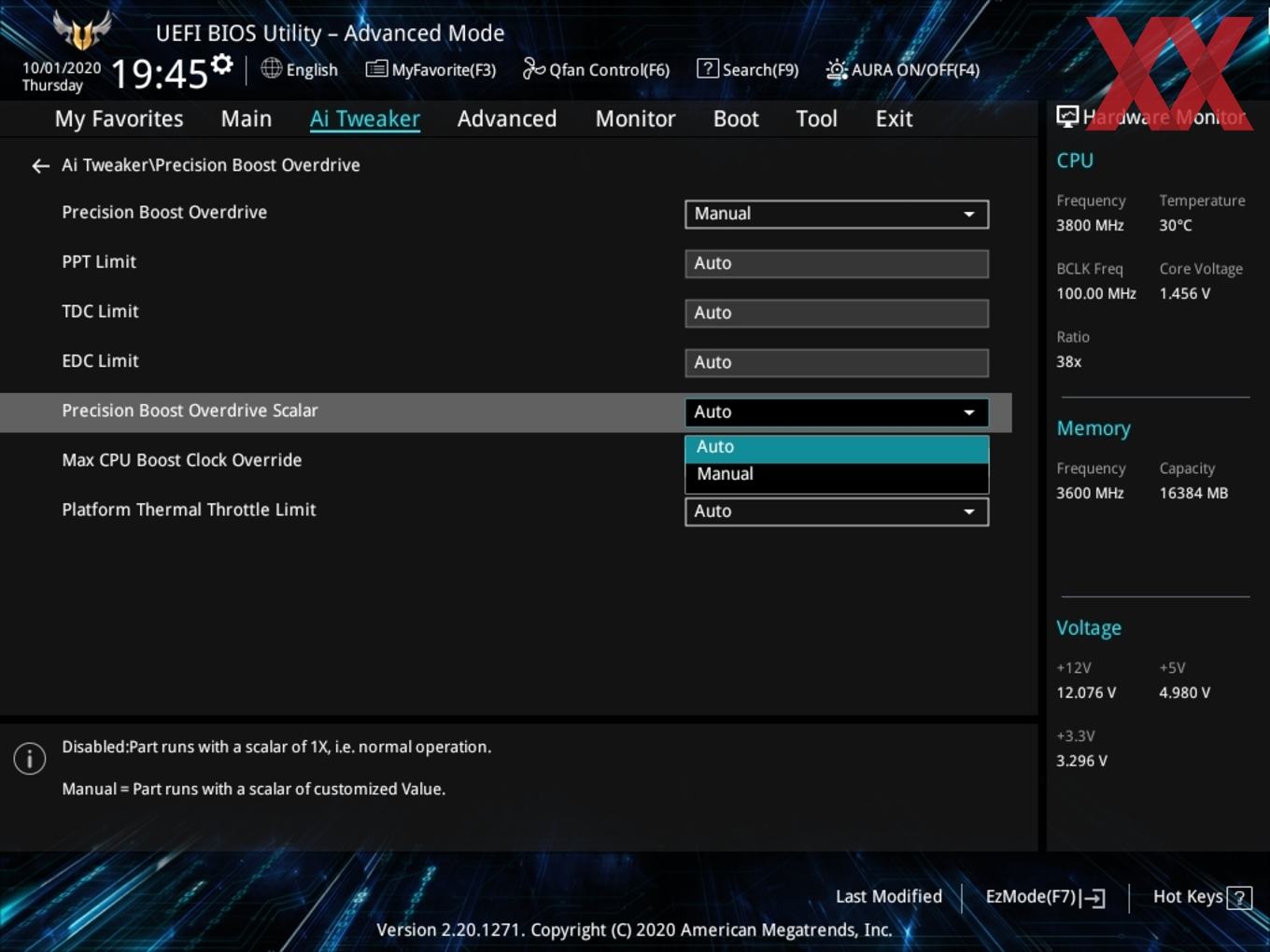Image resolution: width=1270 pixels, height=952 pixels.
Task: Click the Memory capacity value 16384 MB
Action: coord(1193,494)
